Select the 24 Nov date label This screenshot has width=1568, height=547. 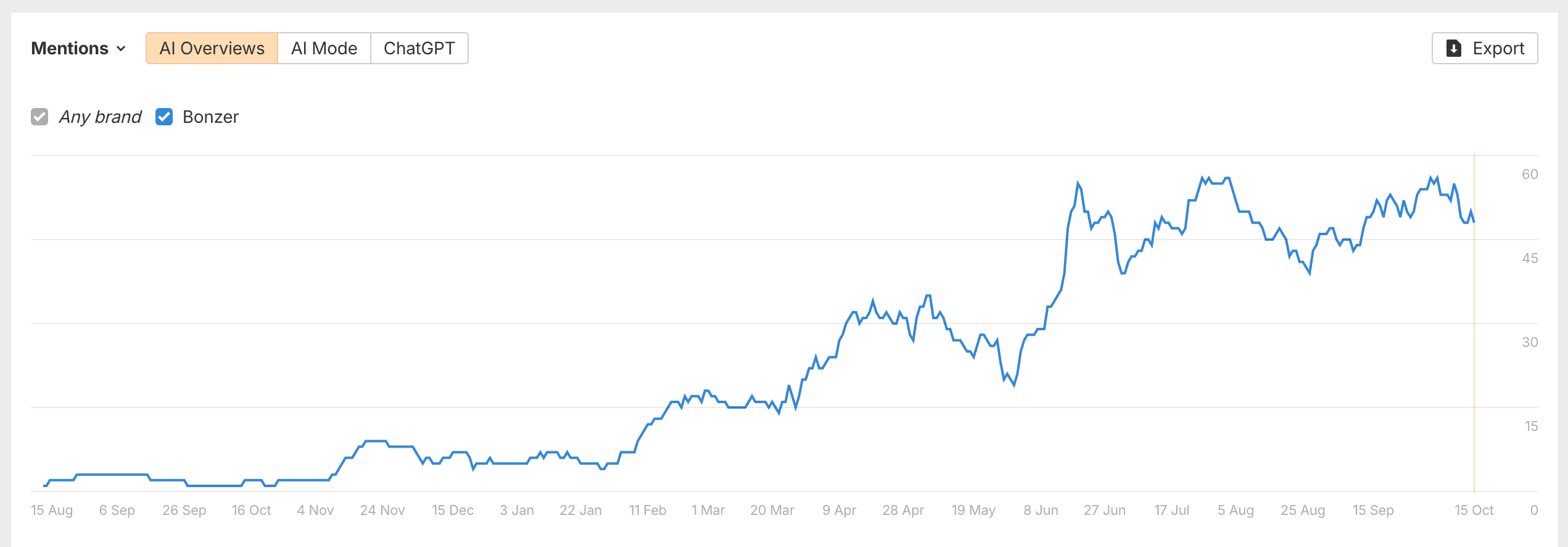(x=382, y=511)
